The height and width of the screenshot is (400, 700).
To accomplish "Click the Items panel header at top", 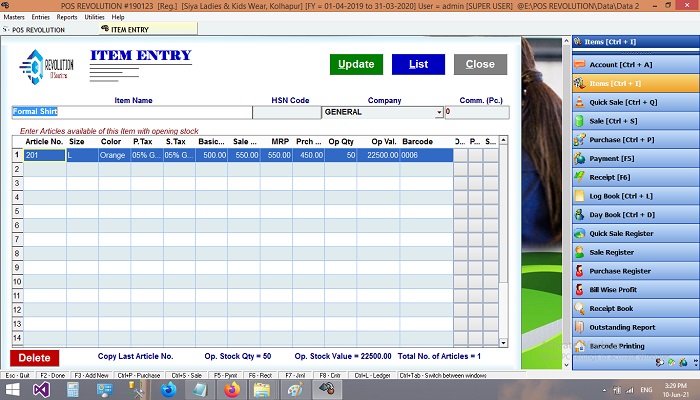I will 636,42.
